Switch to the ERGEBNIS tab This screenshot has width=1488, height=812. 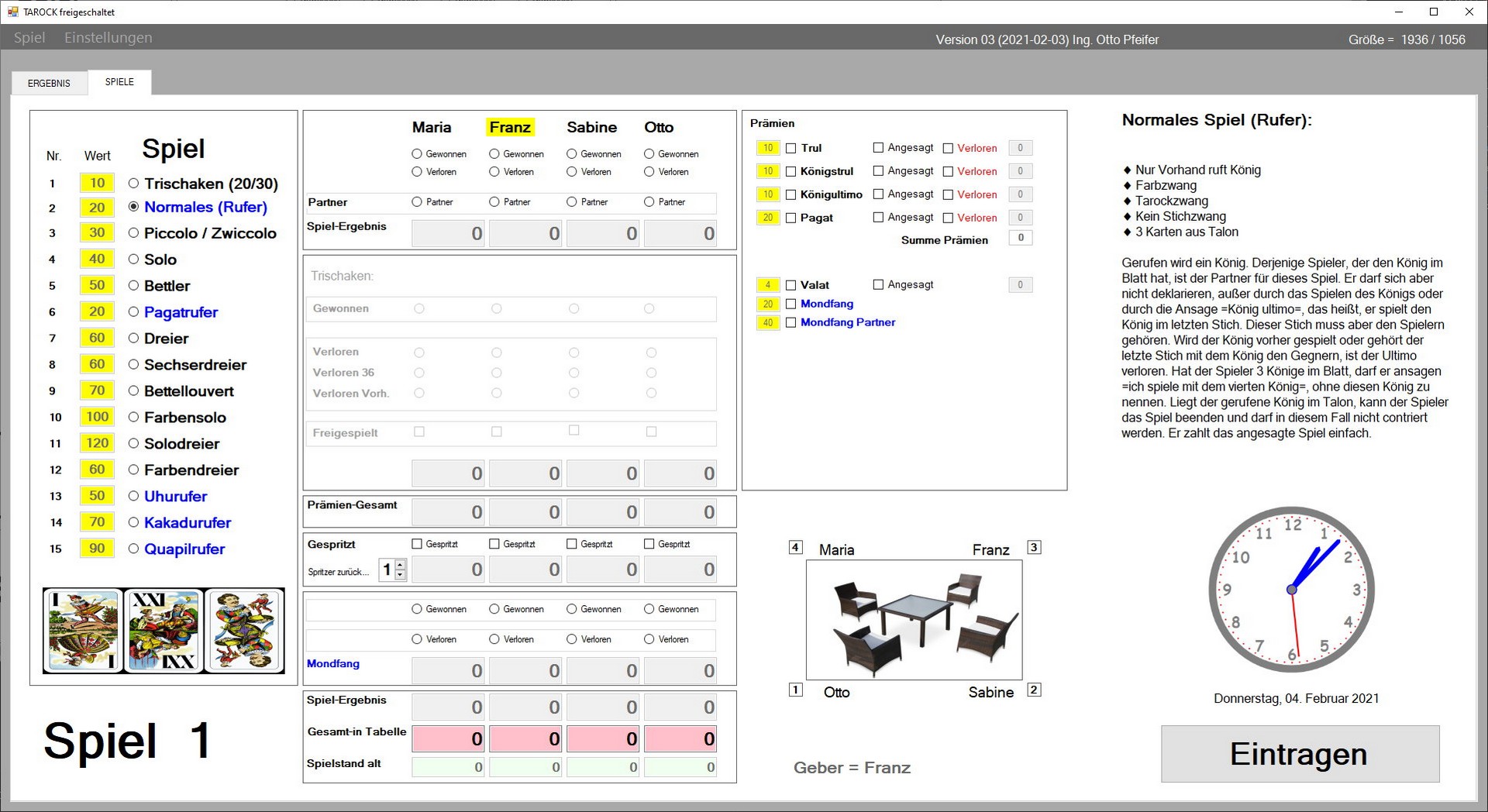[x=49, y=83]
